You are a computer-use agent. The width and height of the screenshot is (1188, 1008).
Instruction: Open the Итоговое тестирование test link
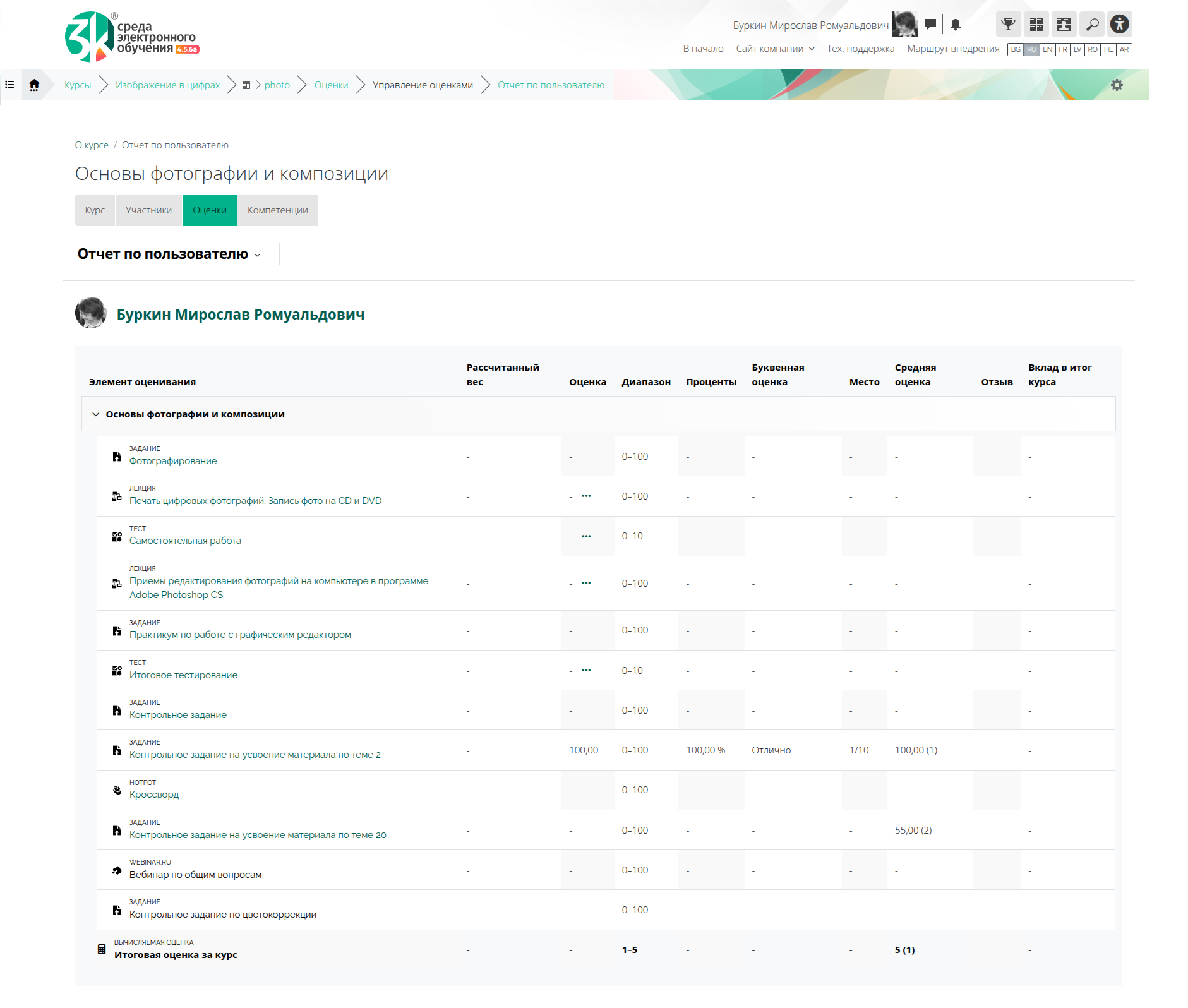(x=183, y=675)
